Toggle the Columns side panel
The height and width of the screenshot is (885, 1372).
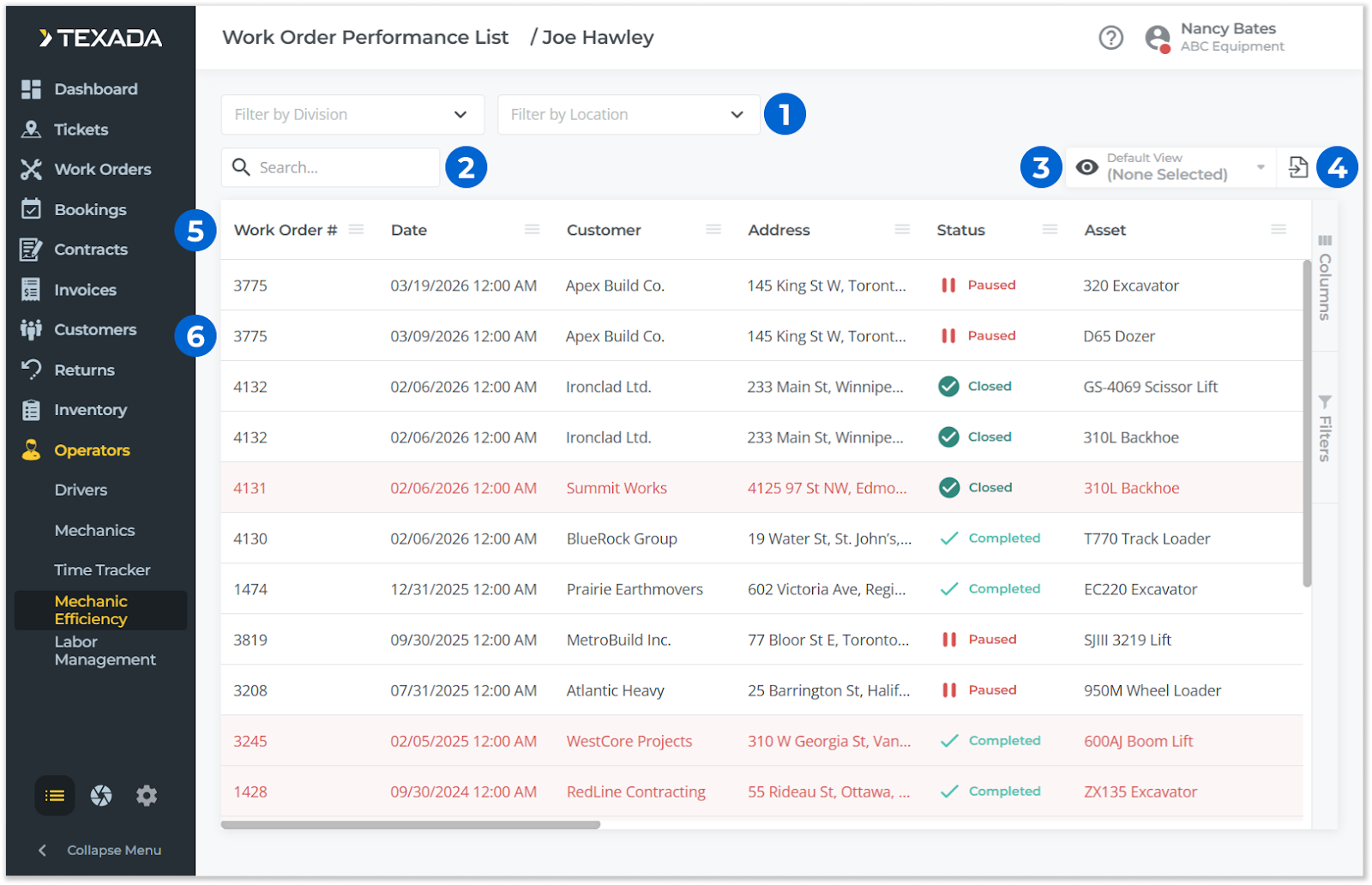[1325, 277]
